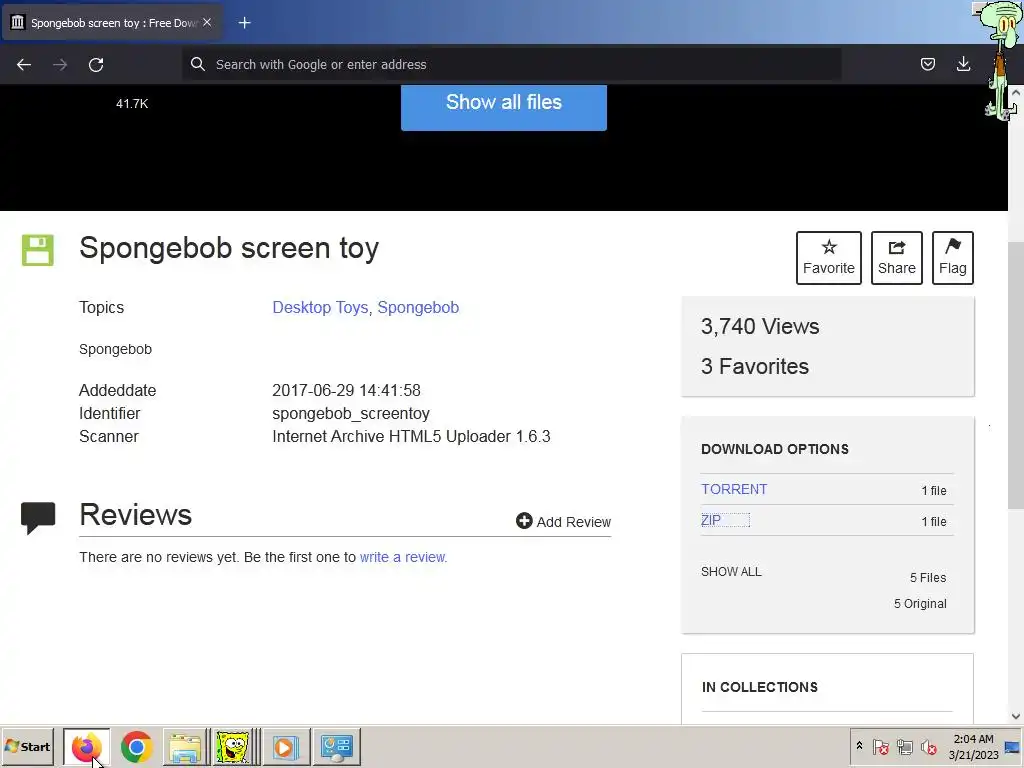This screenshot has width=1024, height=768.
Task: Open the Windows Start button
Action: pos(27,746)
